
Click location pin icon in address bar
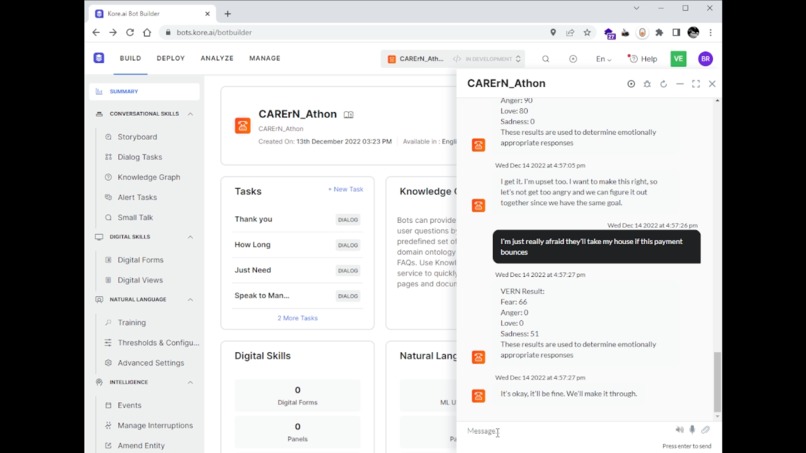553,32
